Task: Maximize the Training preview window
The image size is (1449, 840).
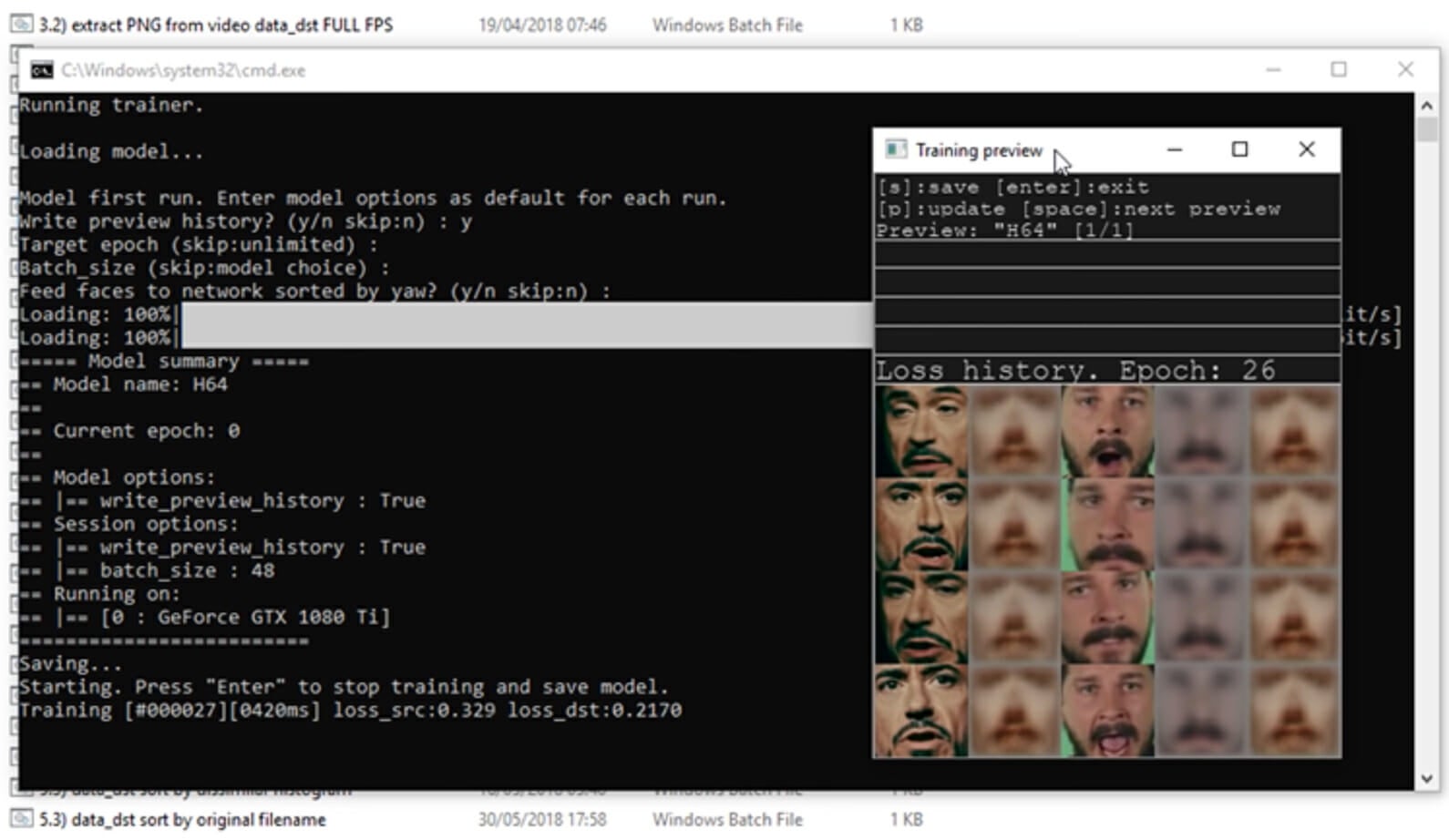Action: [x=1240, y=149]
